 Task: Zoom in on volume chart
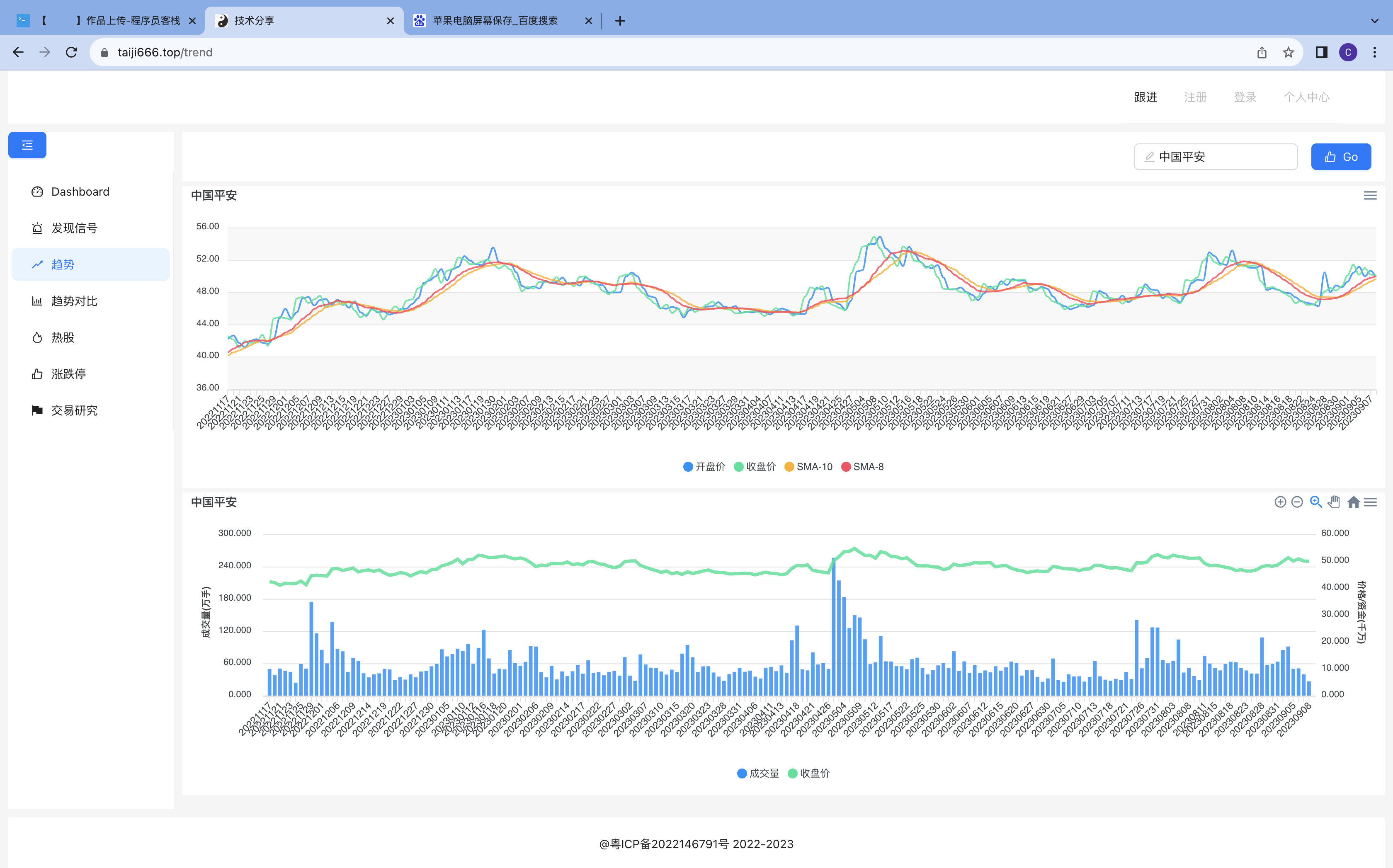1280,502
